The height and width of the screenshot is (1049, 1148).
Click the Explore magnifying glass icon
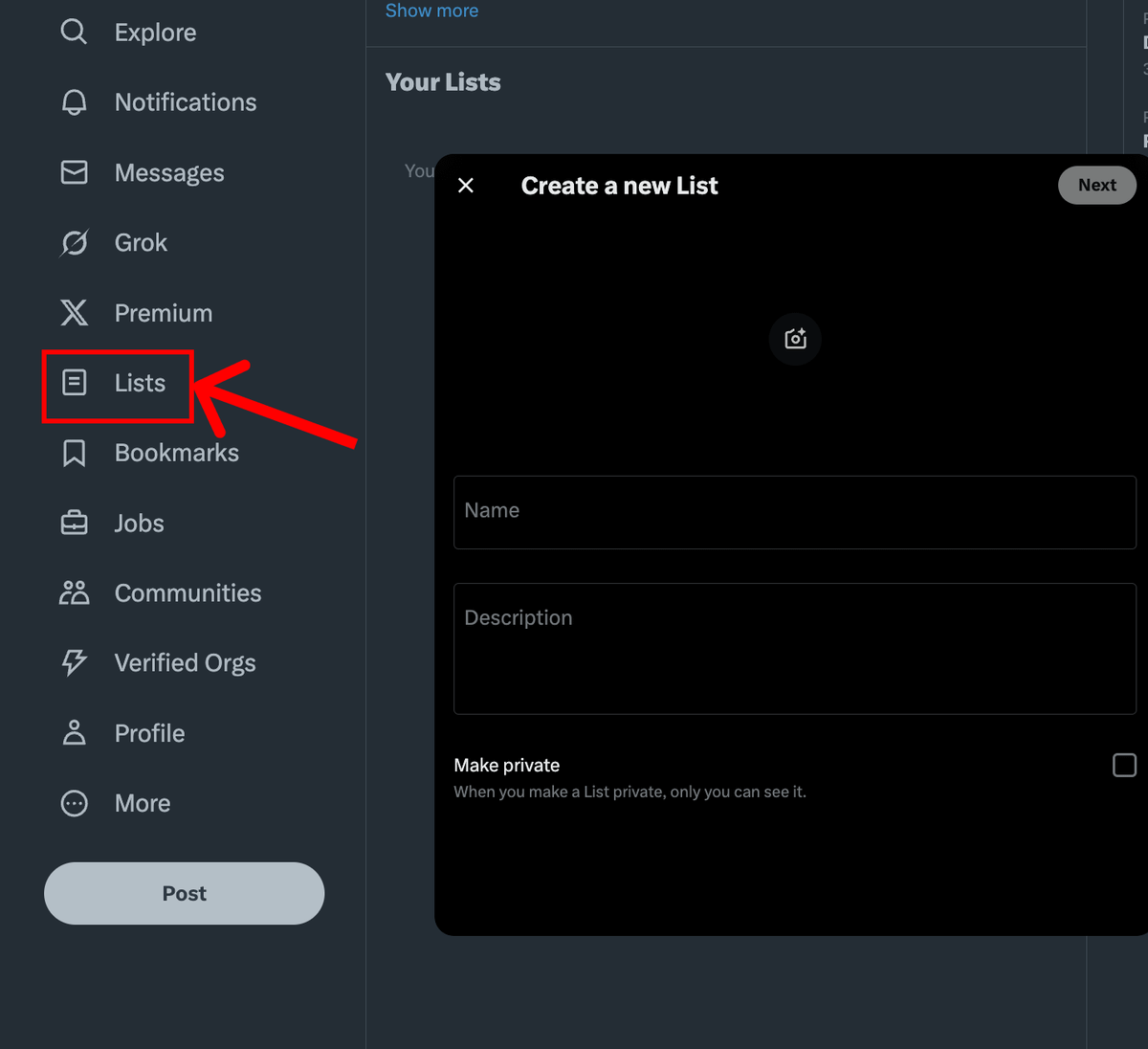74,33
